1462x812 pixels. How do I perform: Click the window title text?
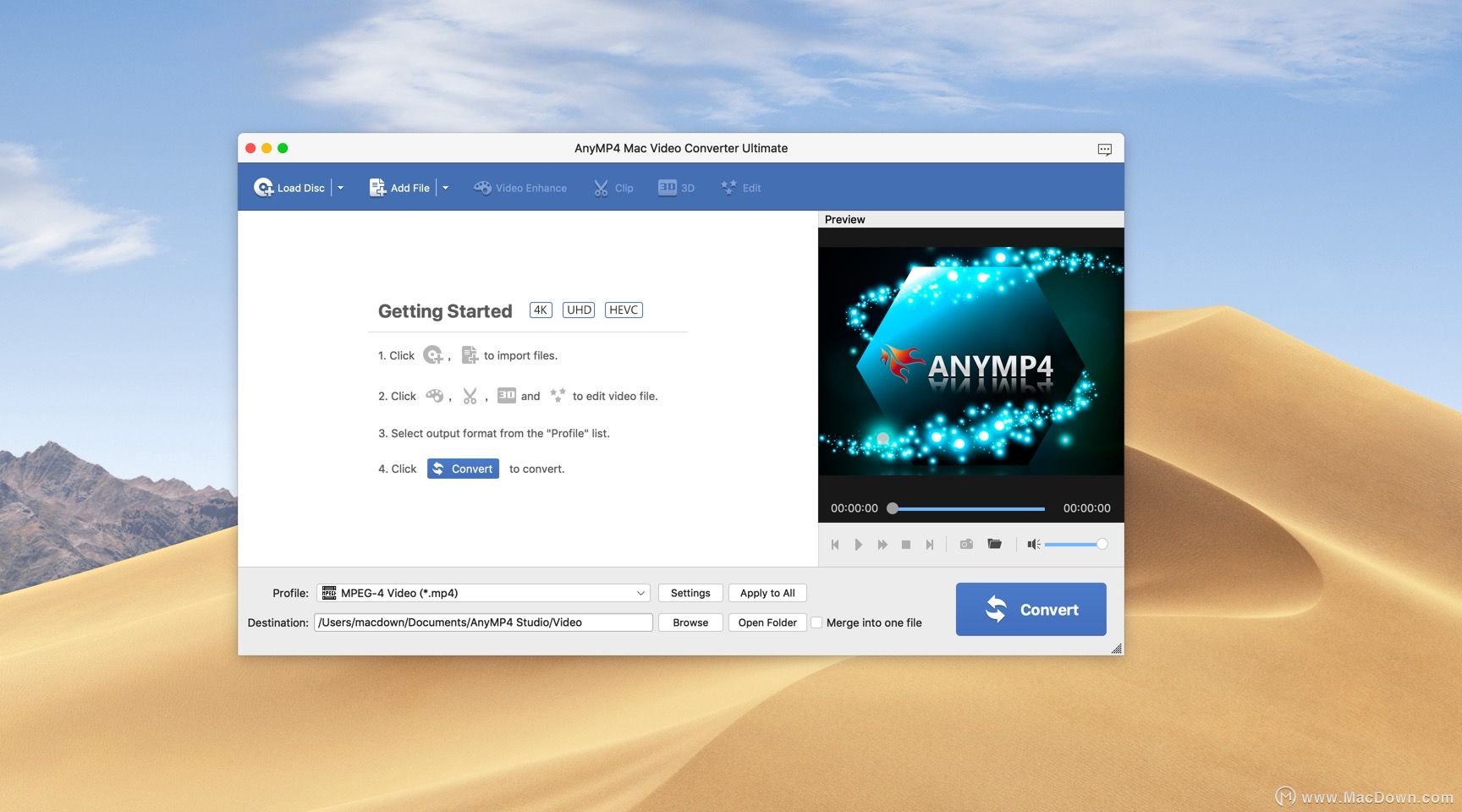pyautogui.click(x=681, y=148)
